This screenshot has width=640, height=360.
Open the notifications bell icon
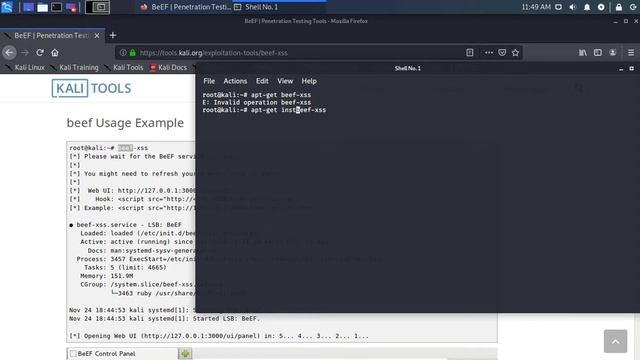587,7
